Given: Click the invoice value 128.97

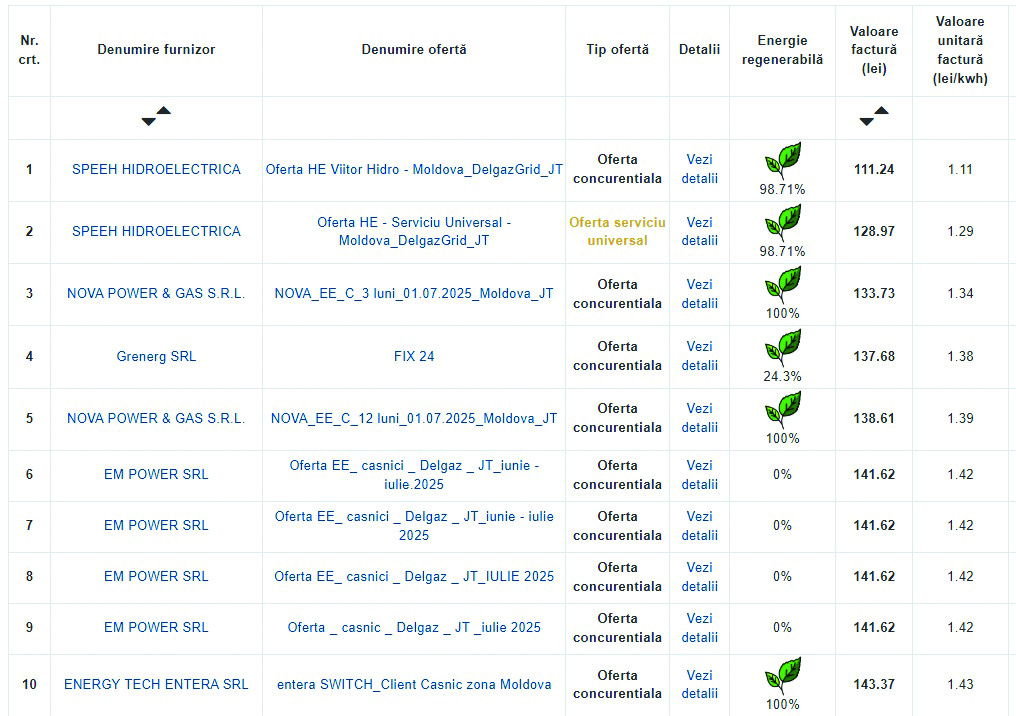Looking at the screenshot, I should pos(874,231).
